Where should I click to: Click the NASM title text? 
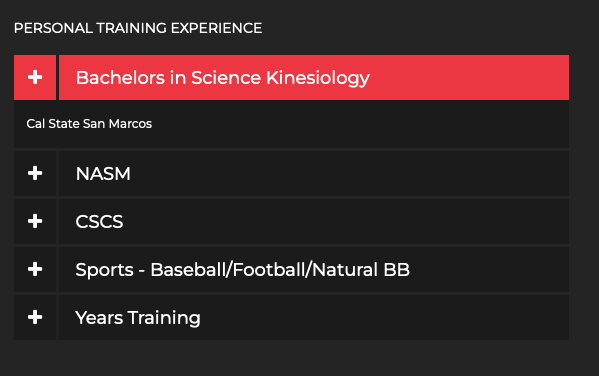pyautogui.click(x=103, y=174)
